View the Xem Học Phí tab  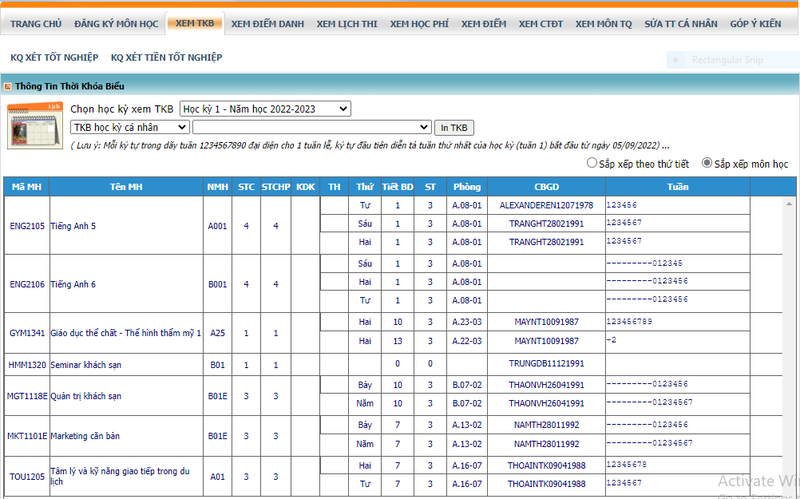coord(420,23)
